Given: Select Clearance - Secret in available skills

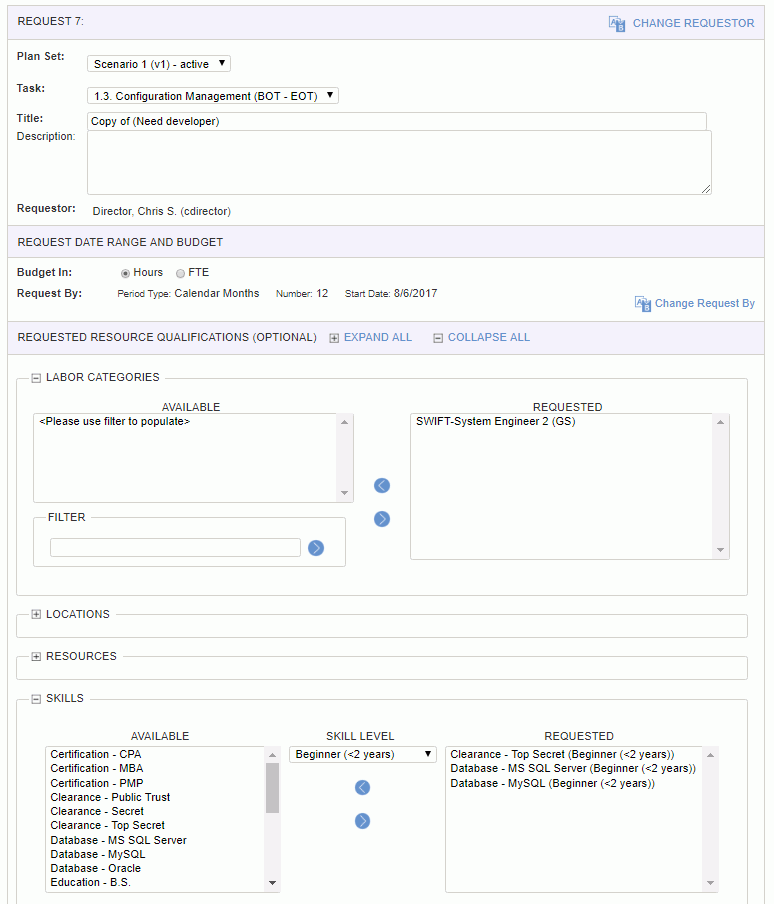Looking at the screenshot, I should pos(97,811).
